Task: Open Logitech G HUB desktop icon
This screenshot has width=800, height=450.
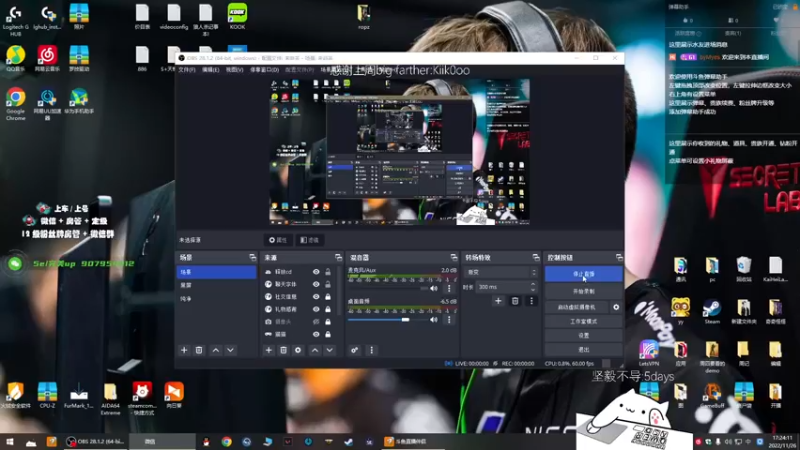Action: tap(15, 20)
